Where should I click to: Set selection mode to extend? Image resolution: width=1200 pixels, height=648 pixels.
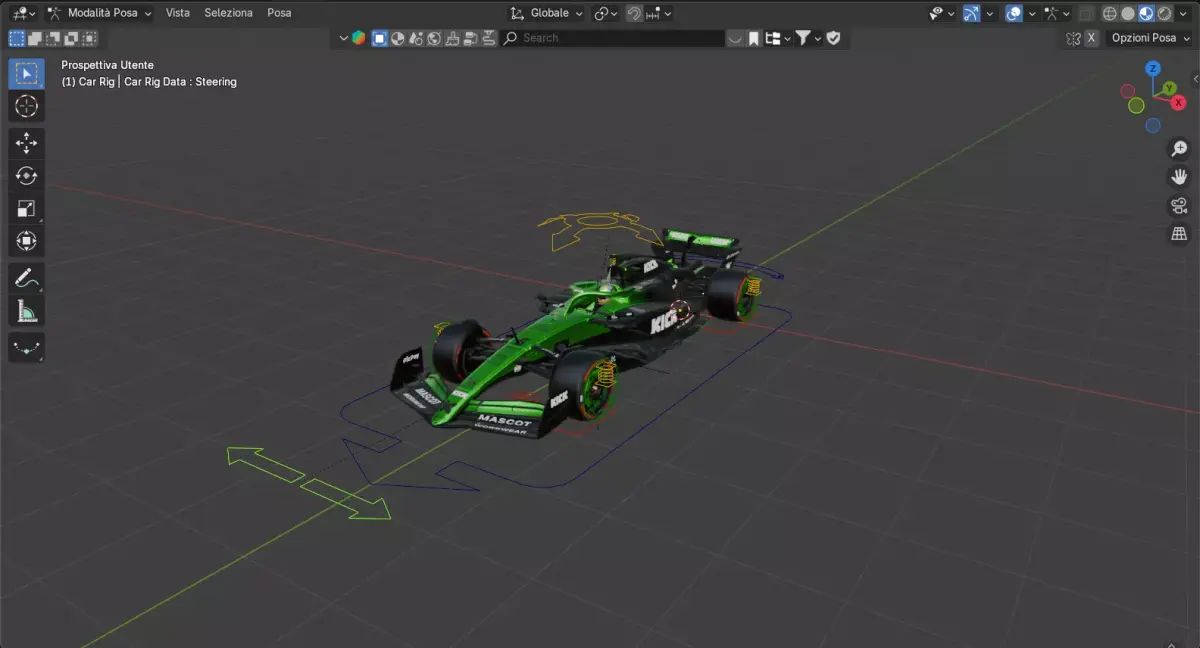coord(35,38)
